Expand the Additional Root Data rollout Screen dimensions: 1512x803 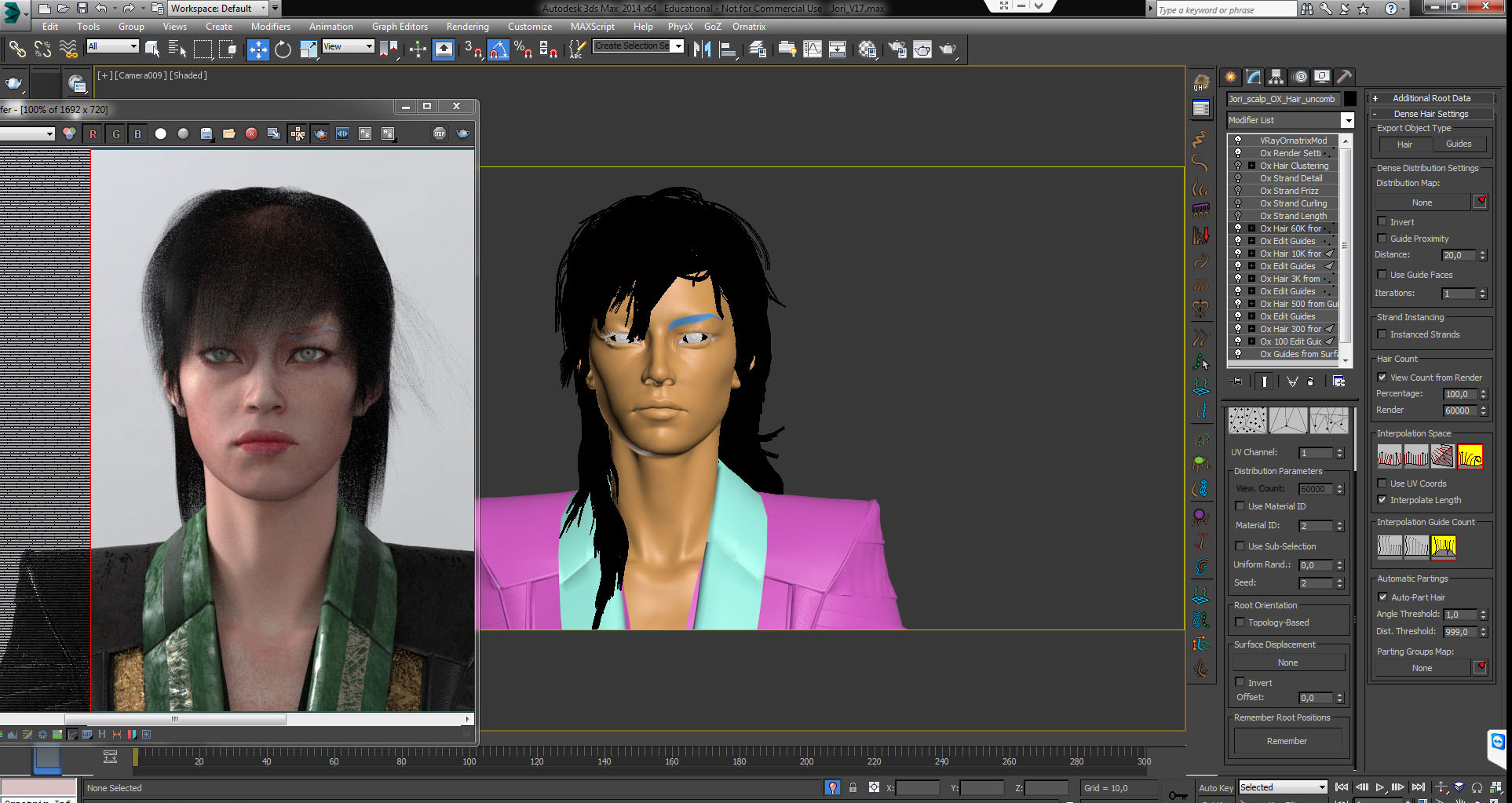(x=1430, y=98)
